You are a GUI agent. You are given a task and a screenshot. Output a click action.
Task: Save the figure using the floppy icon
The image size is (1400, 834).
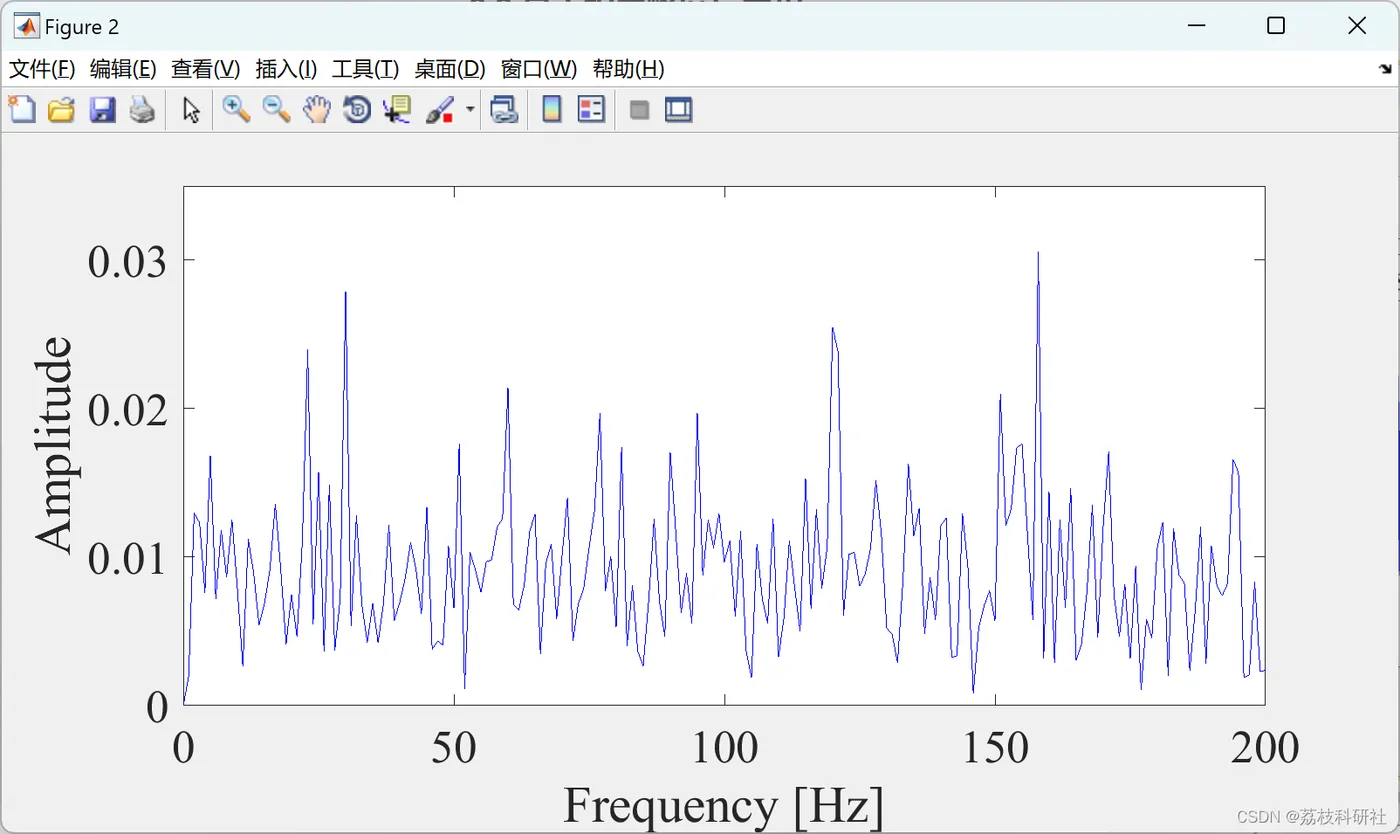(102, 109)
